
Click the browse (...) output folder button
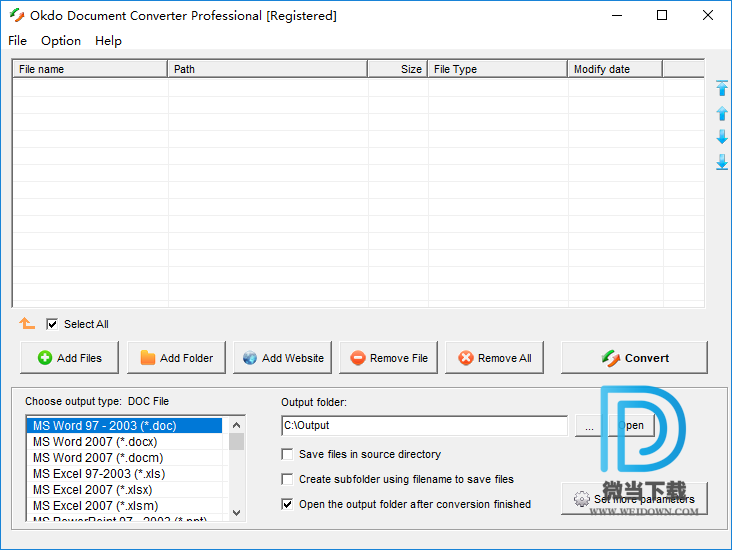(589, 425)
